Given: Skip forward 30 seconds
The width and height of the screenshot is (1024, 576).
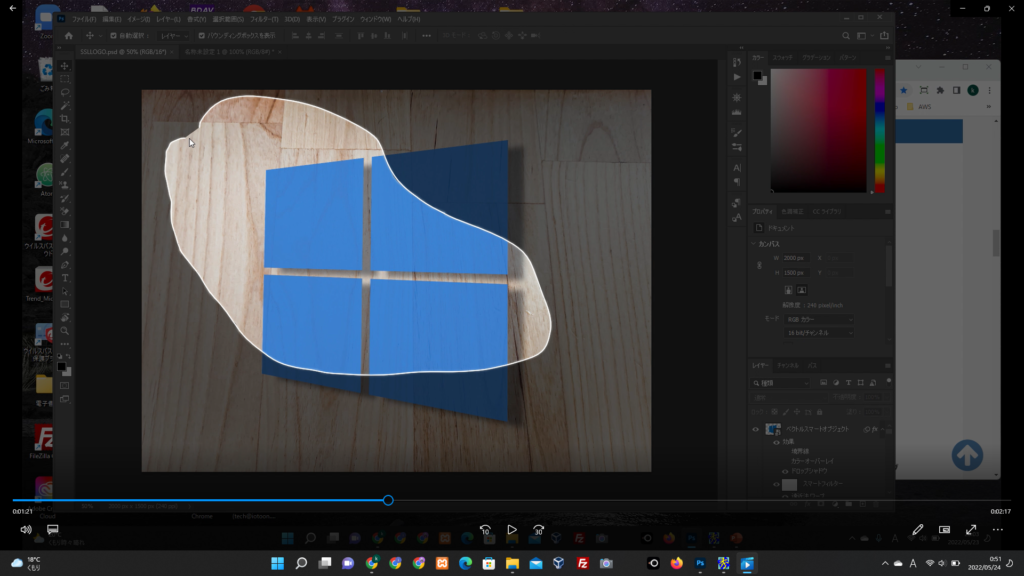Looking at the screenshot, I should point(539,530).
